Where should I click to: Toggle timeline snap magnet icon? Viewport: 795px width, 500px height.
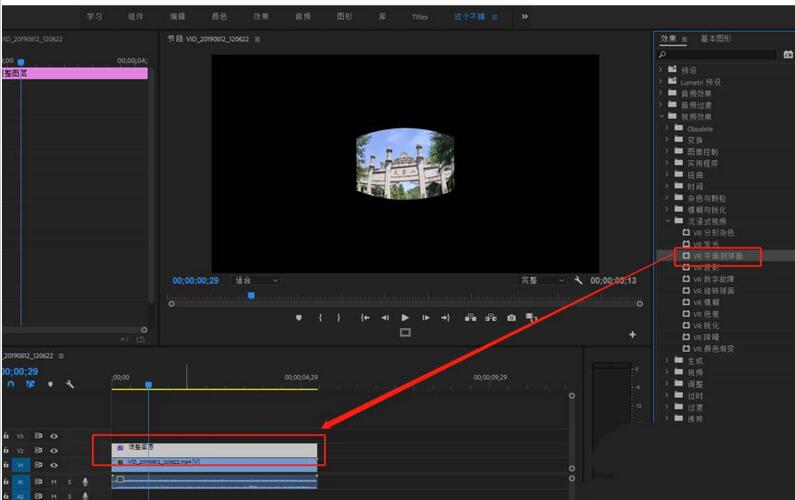pyautogui.click(x=11, y=384)
